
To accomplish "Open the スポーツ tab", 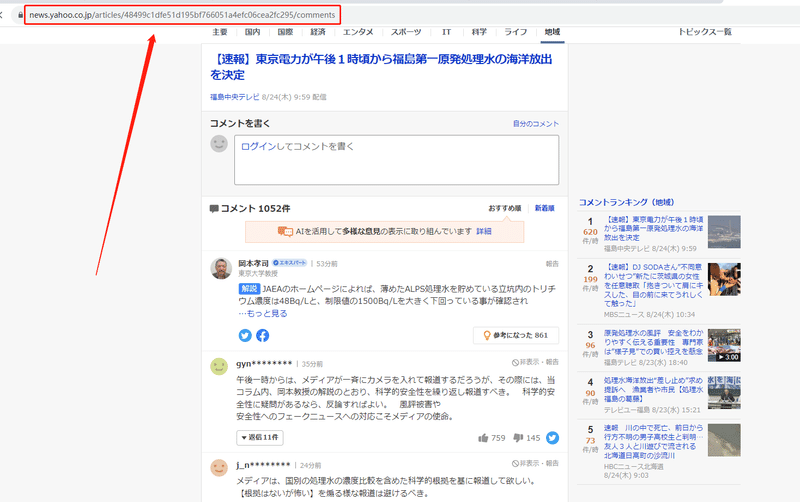I will click(x=406, y=32).
